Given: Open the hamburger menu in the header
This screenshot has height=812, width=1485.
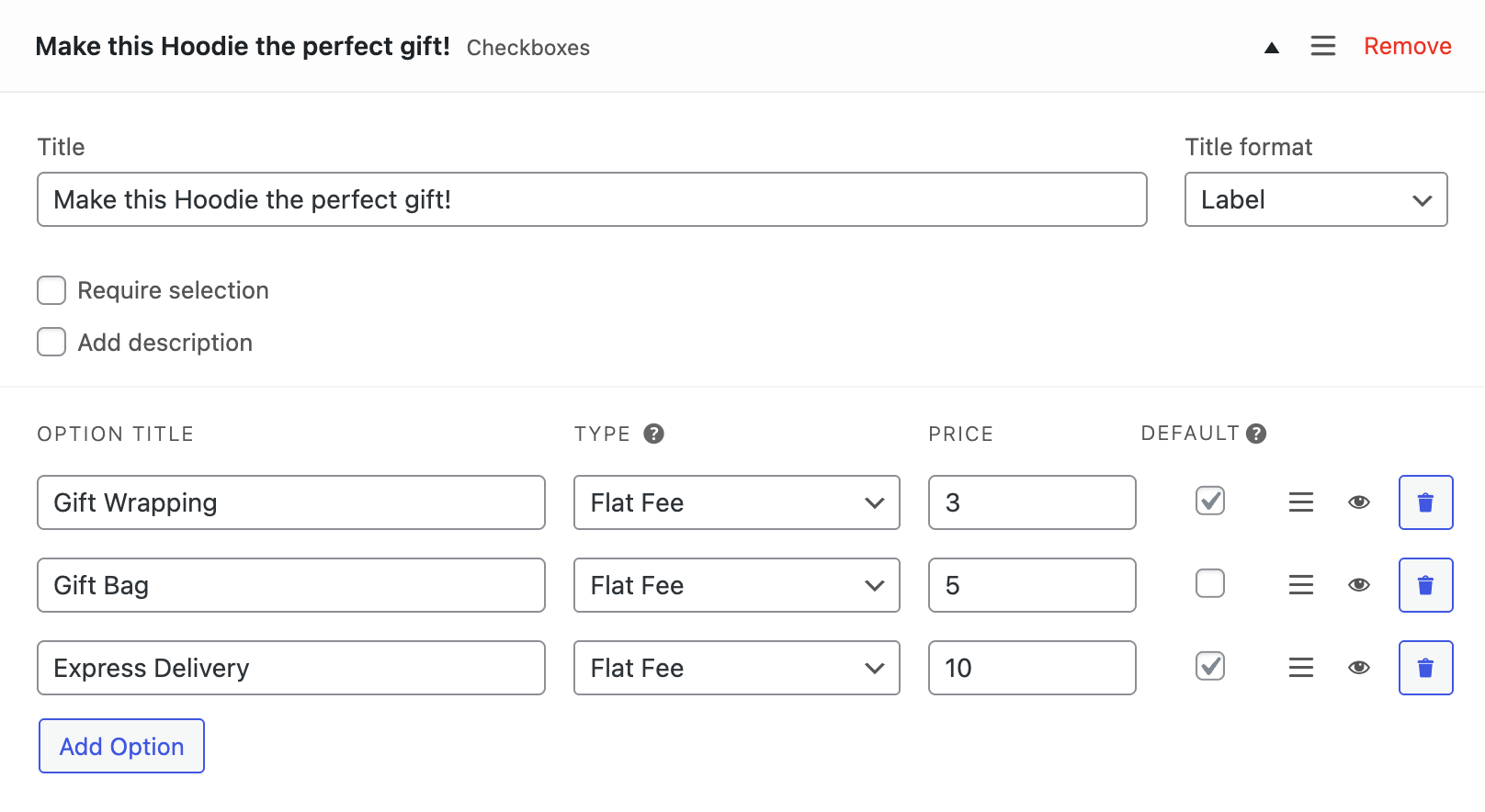Looking at the screenshot, I should pos(1323,45).
